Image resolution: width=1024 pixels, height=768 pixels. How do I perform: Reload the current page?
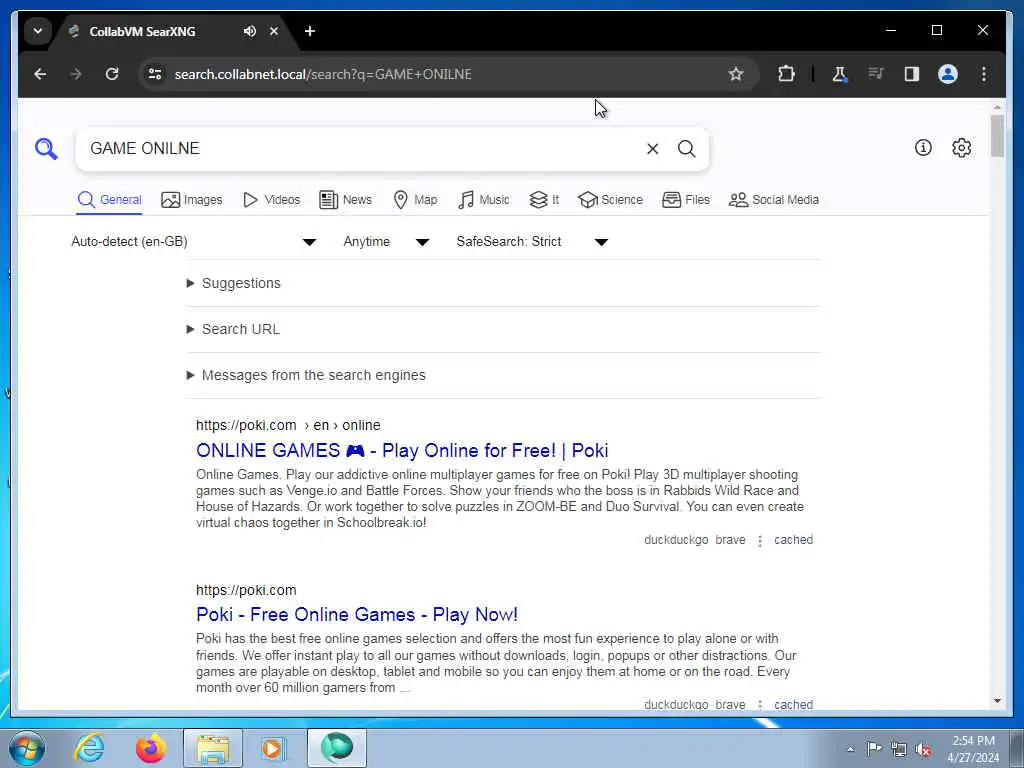click(112, 74)
